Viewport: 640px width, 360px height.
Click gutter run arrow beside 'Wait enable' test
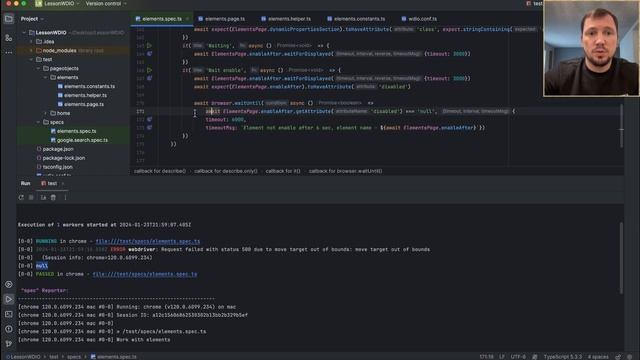tap(149, 70)
